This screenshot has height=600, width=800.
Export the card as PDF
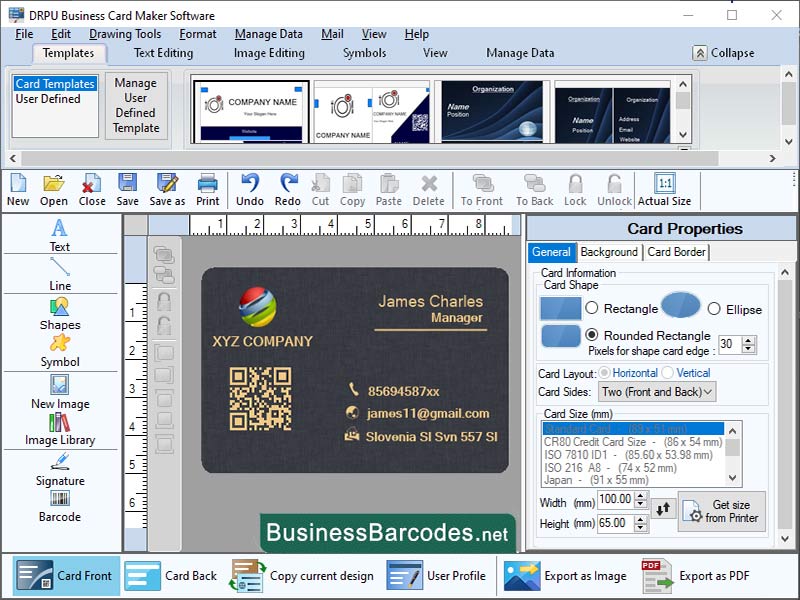(699, 576)
